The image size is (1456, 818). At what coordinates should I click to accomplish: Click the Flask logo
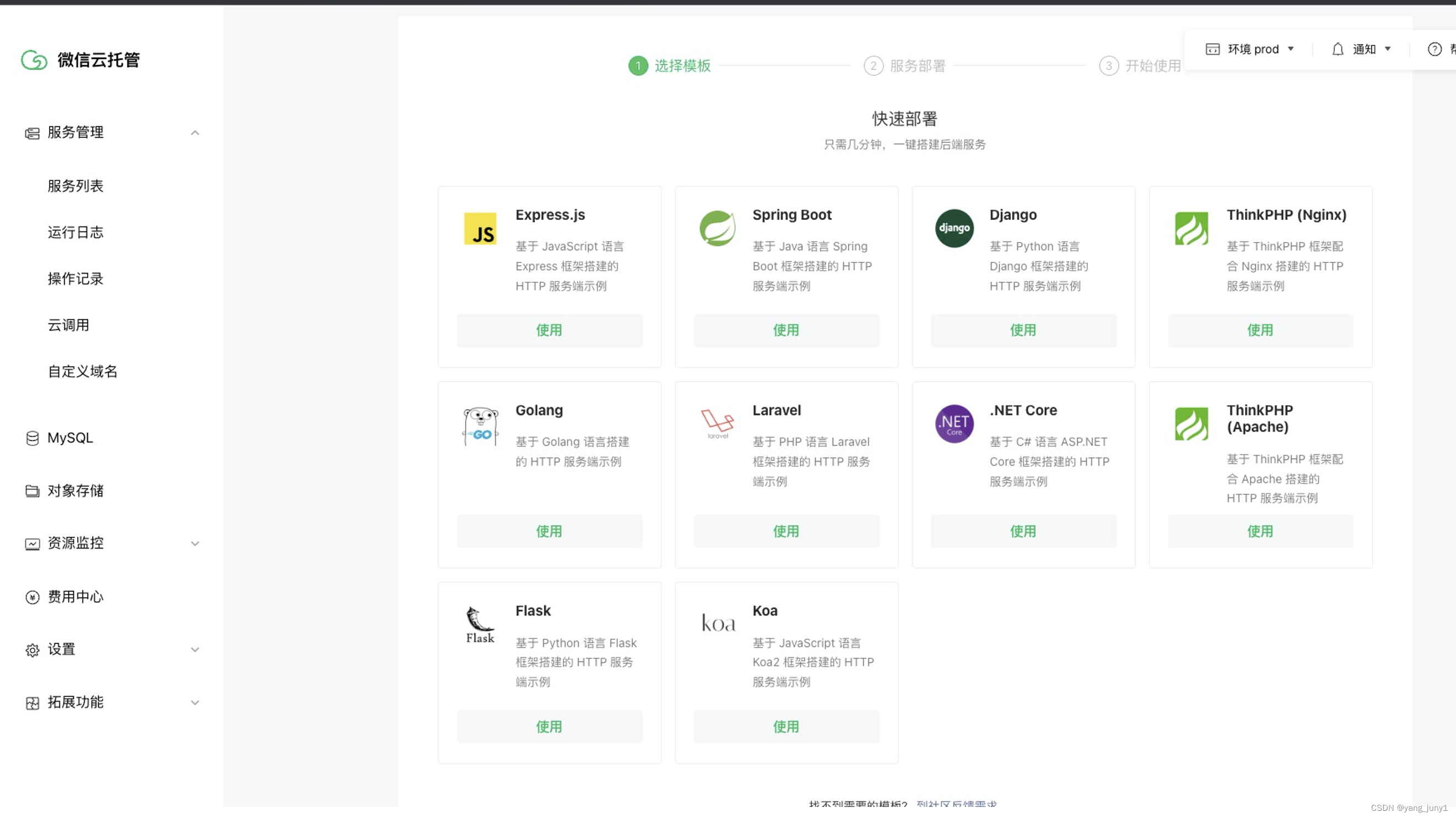pyautogui.click(x=480, y=625)
